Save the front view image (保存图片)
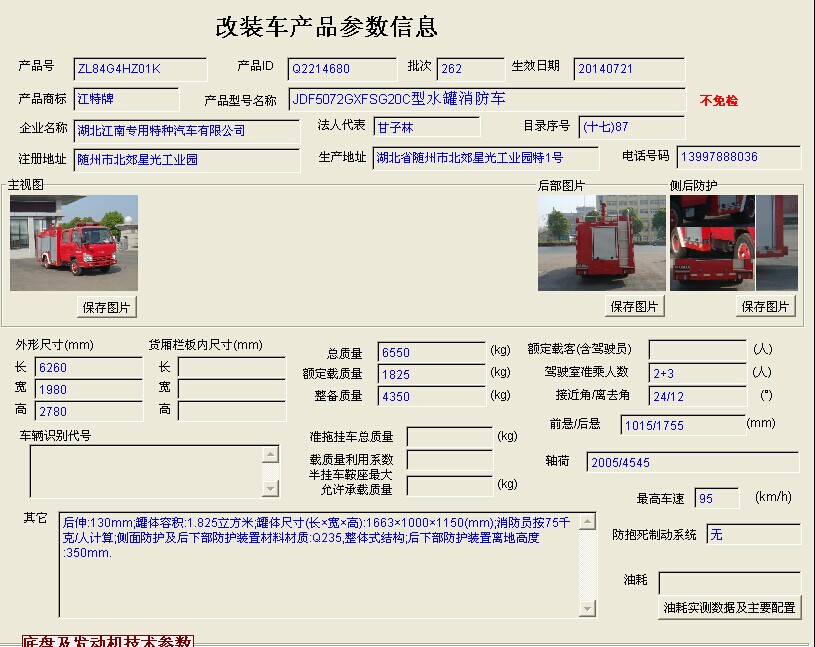Viewport: 815px width, 647px height. 107,307
